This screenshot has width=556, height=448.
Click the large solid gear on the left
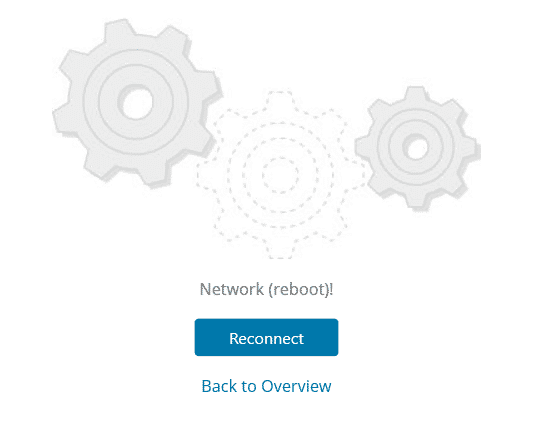point(138,103)
